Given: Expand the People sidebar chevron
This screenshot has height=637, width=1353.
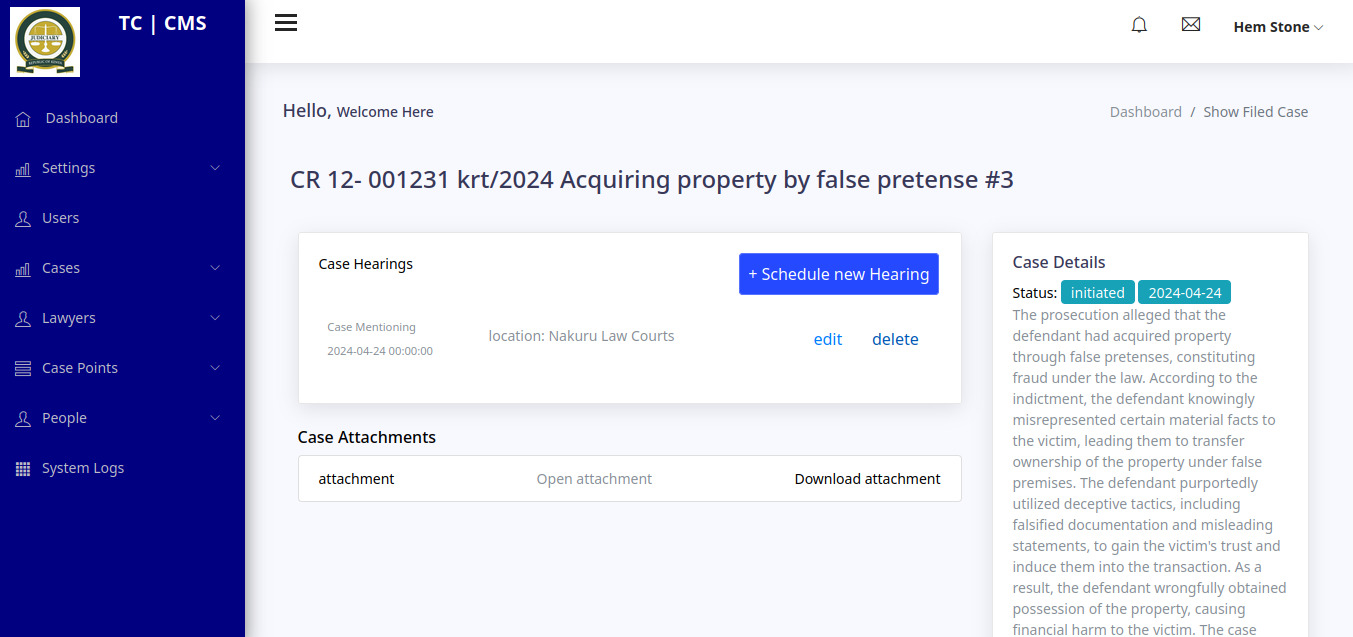Looking at the screenshot, I should pyautogui.click(x=215, y=418).
